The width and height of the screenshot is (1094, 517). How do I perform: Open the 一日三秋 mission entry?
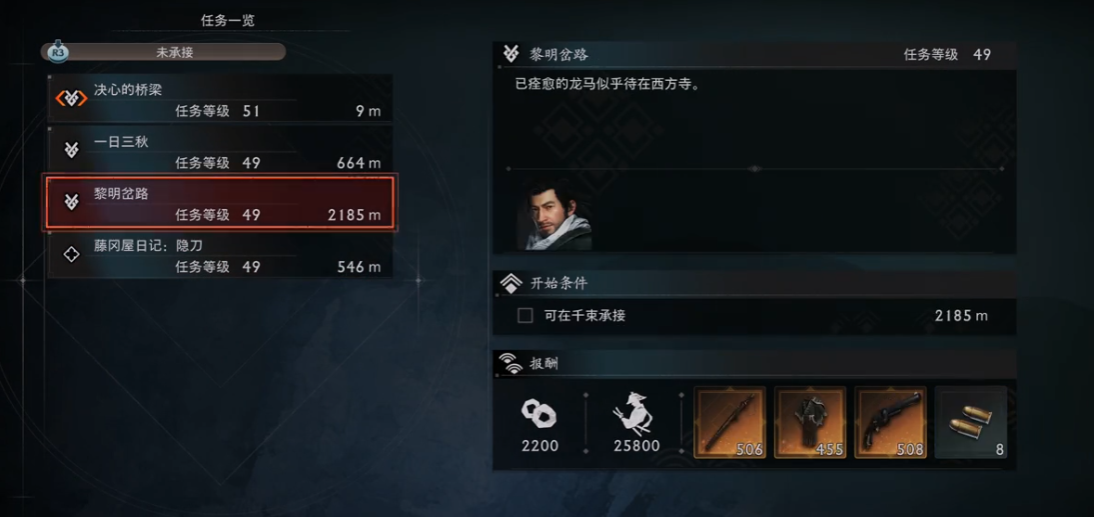click(x=220, y=151)
